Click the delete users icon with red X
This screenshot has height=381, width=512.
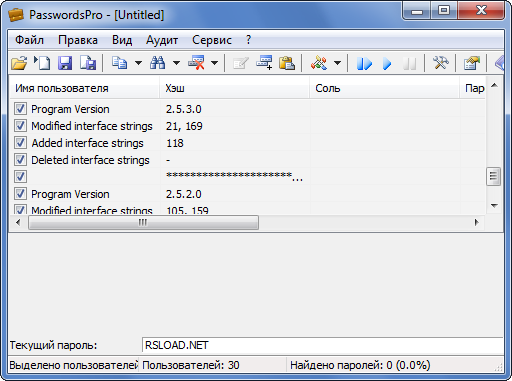click(196, 63)
